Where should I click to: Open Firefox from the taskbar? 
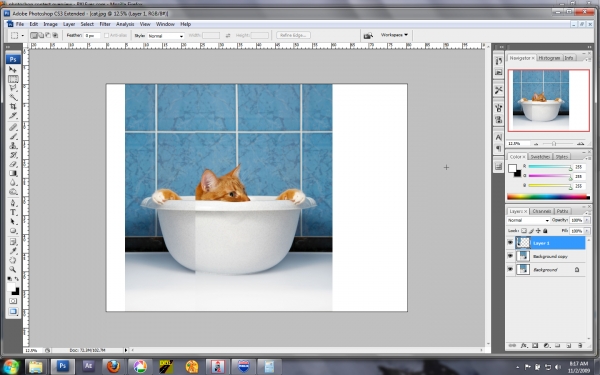pos(113,366)
